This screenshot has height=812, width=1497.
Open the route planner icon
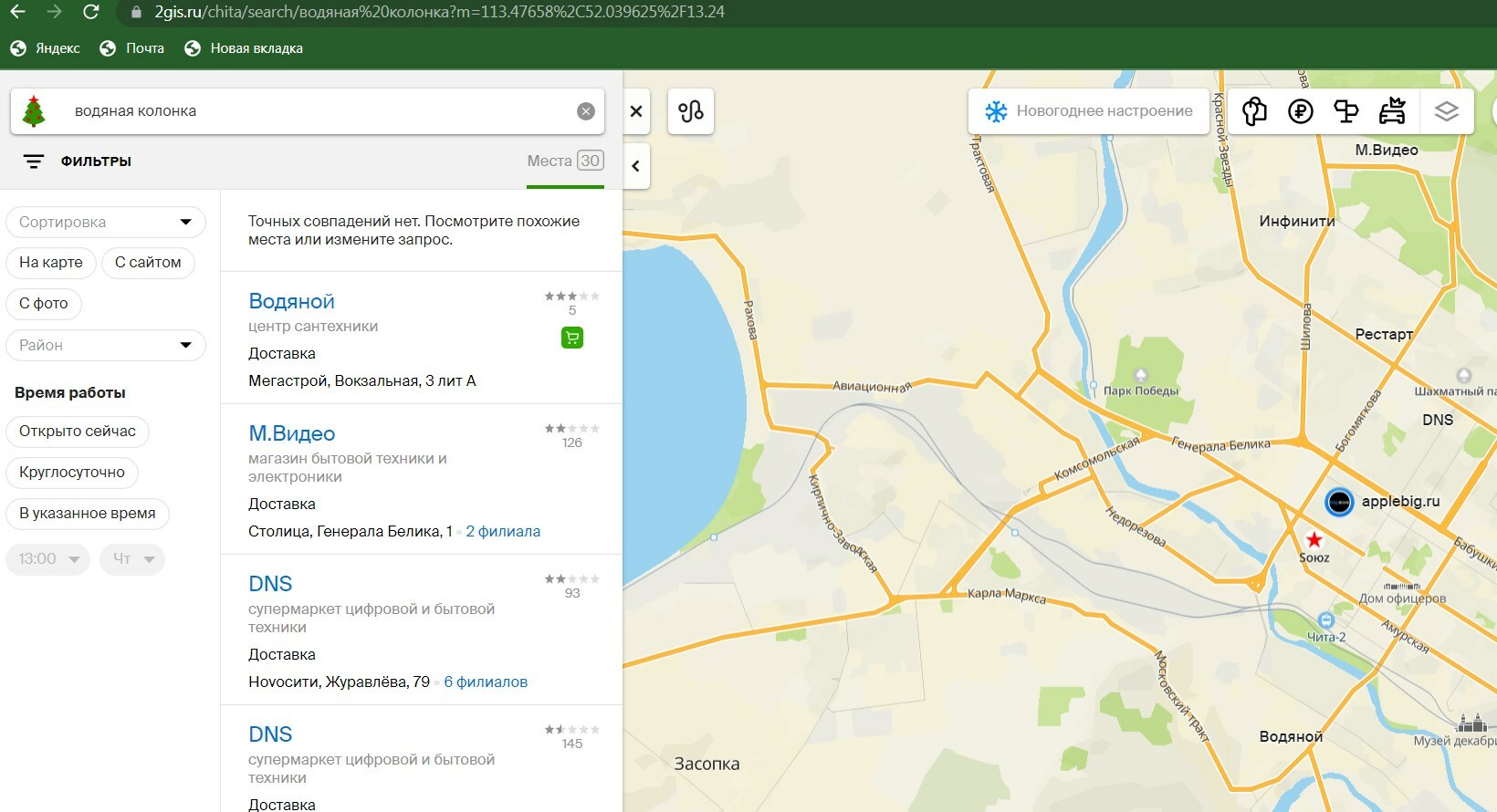tap(691, 111)
